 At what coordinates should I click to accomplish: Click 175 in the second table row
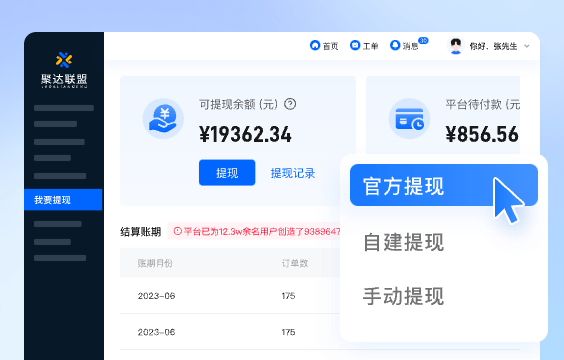[288, 332]
